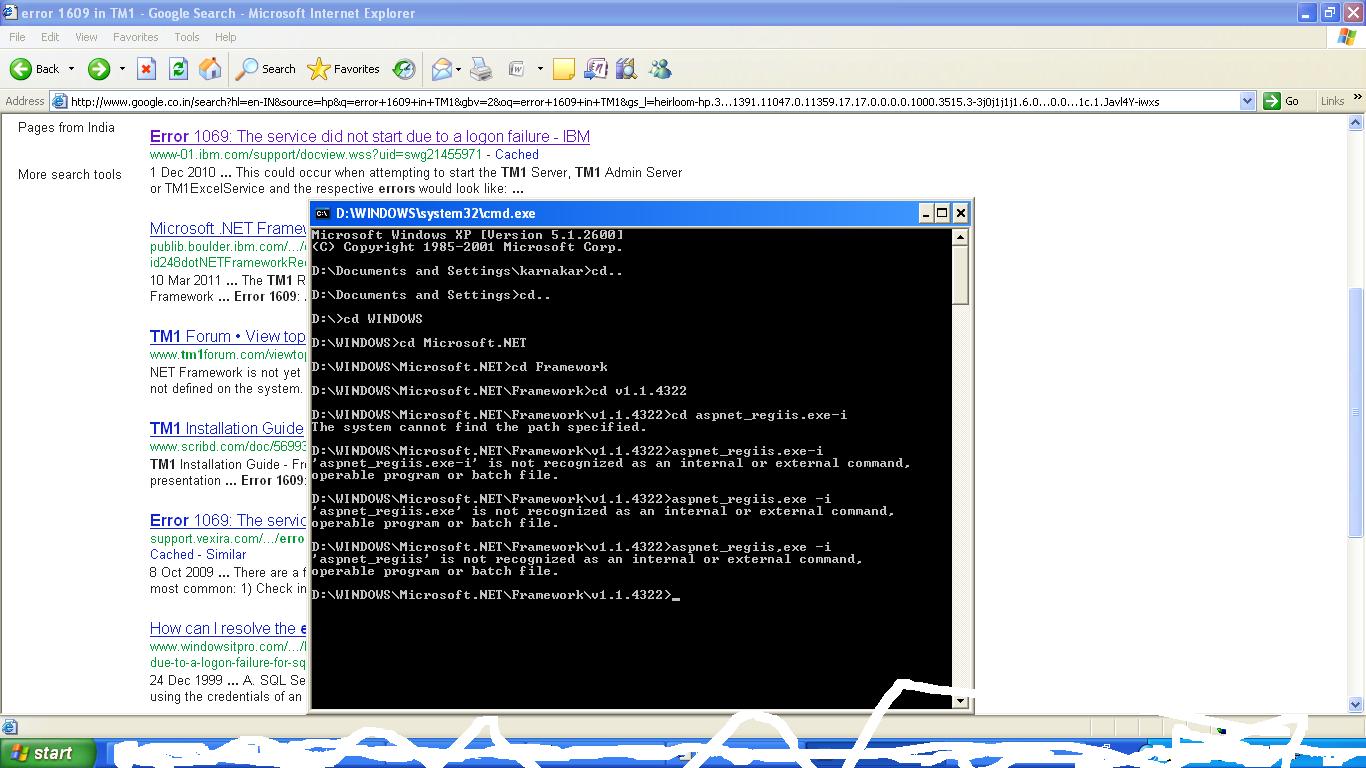The height and width of the screenshot is (768, 1366).
Task: Click browser page scrollbar up arrow
Action: (x=1357, y=123)
